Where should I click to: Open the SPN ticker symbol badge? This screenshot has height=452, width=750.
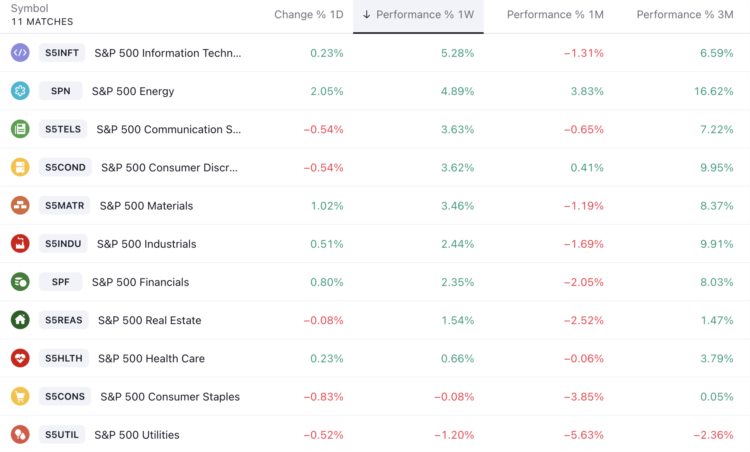click(x=60, y=91)
